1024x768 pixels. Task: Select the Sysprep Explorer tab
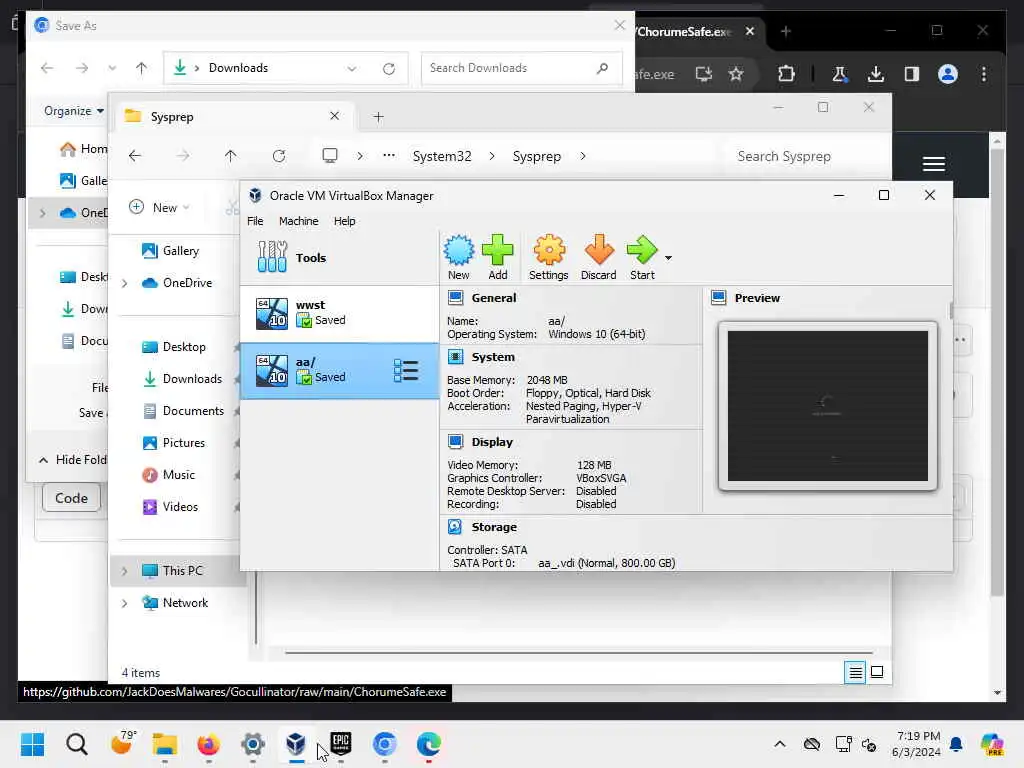click(x=232, y=117)
